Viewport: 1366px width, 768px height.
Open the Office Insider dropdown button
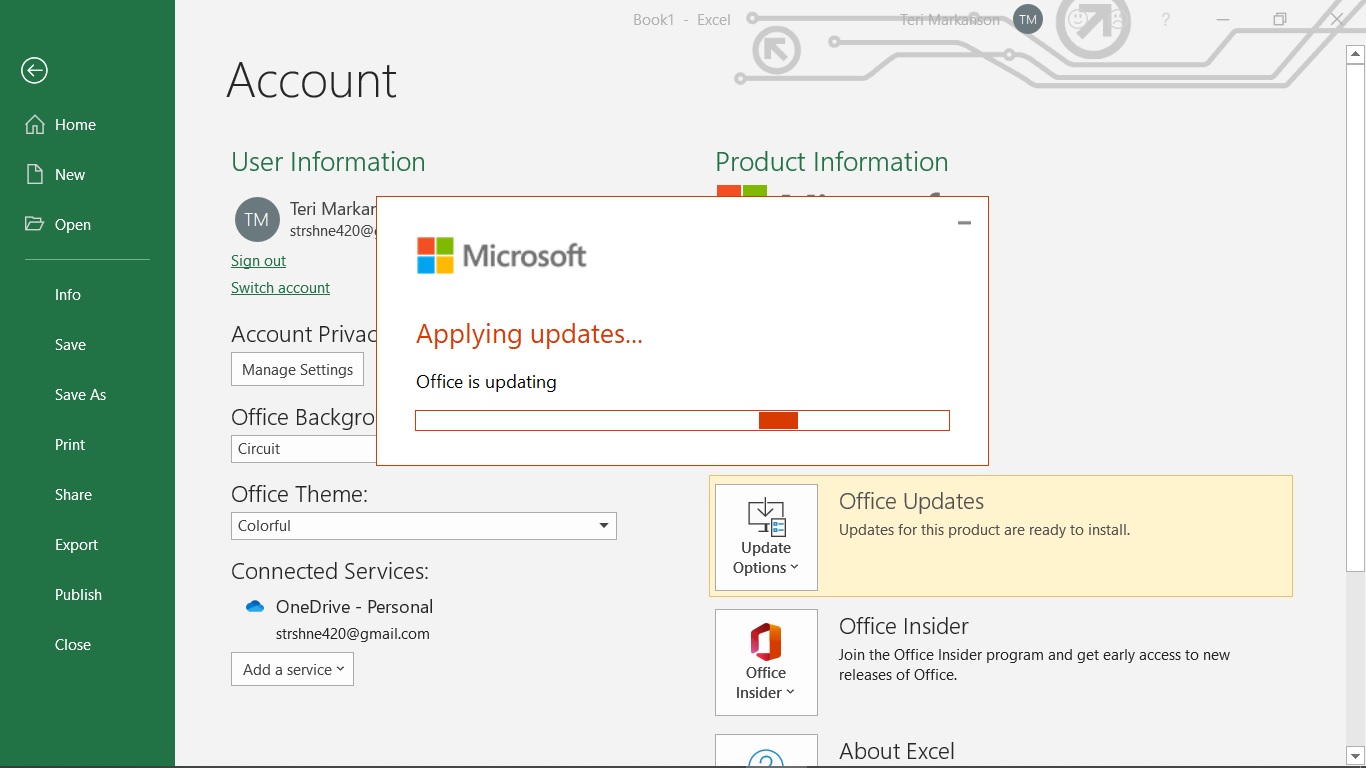766,662
